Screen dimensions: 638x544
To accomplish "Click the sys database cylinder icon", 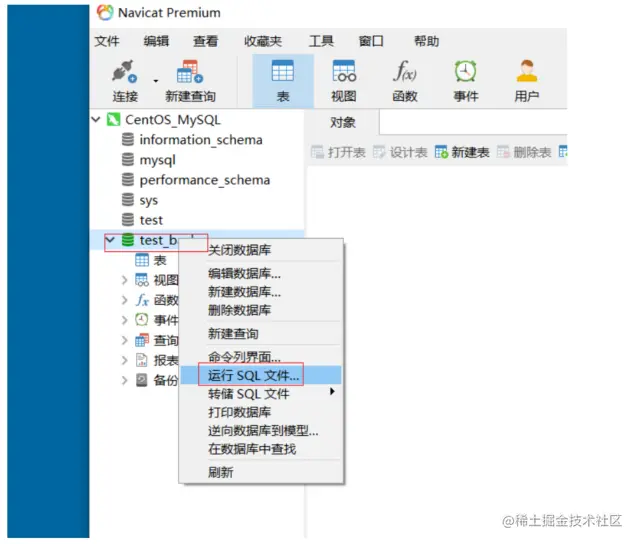I will [128, 199].
